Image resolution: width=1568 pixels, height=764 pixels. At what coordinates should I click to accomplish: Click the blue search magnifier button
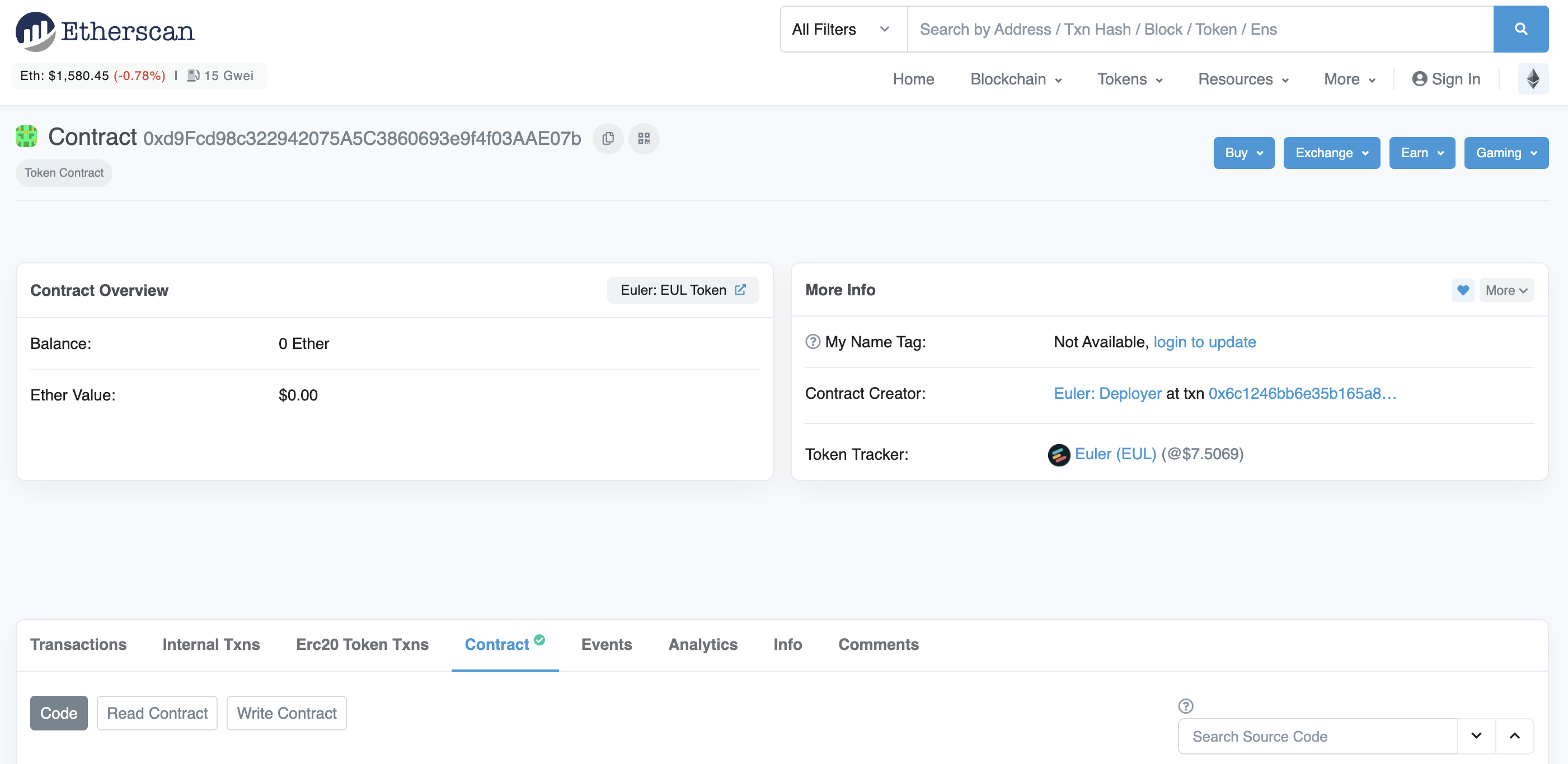tap(1520, 29)
